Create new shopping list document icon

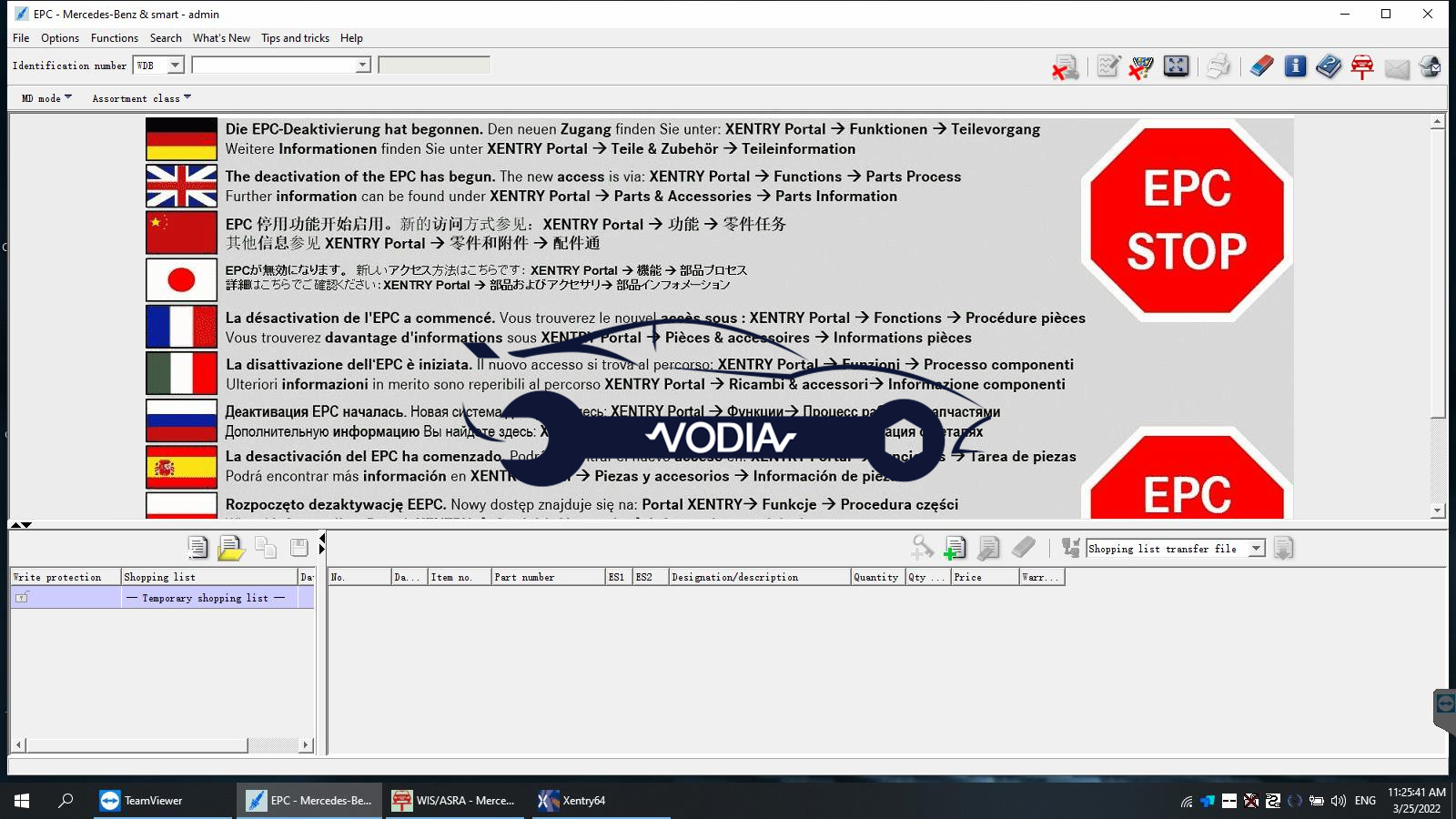click(197, 547)
